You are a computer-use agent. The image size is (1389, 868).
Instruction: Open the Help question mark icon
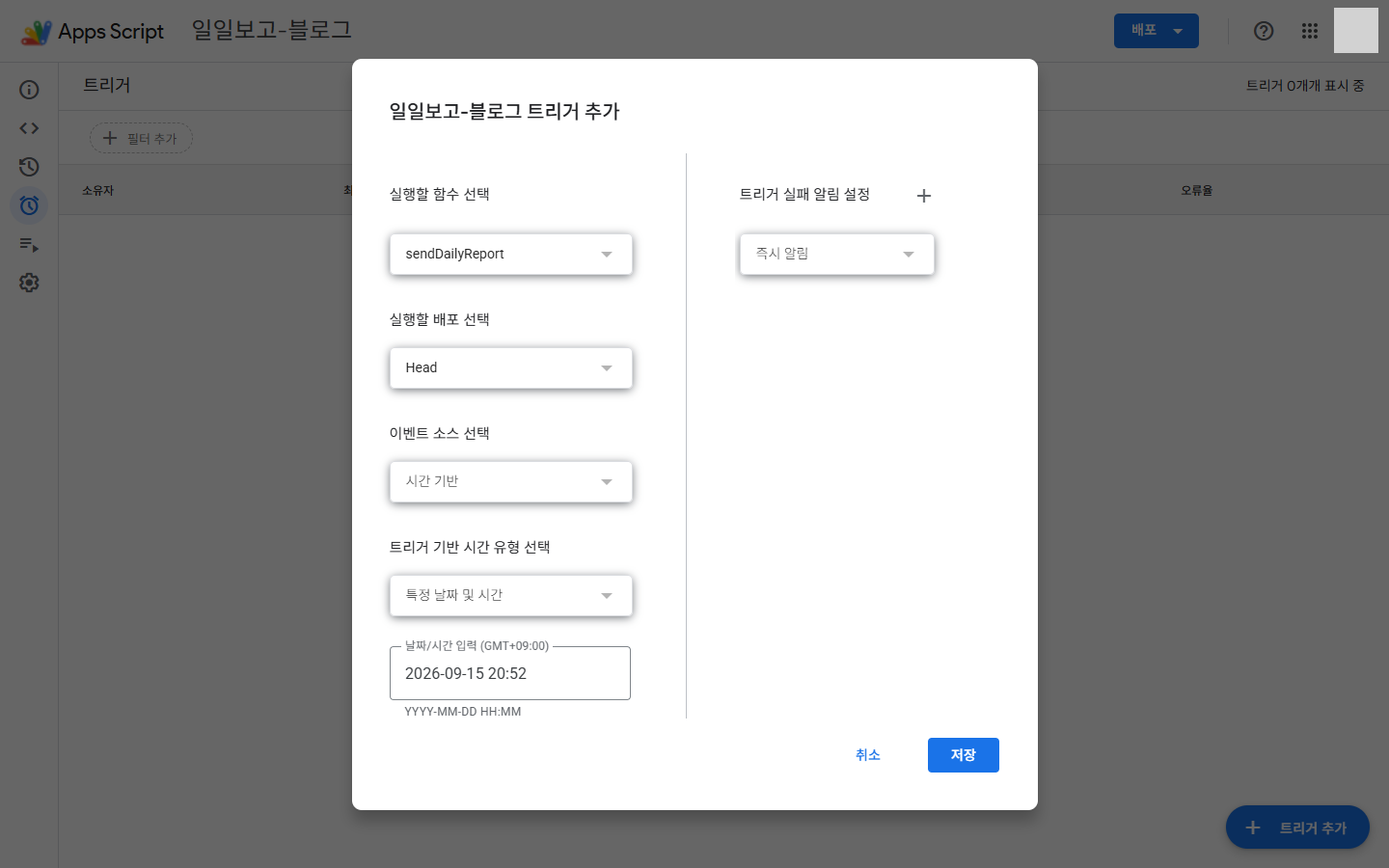[1264, 31]
